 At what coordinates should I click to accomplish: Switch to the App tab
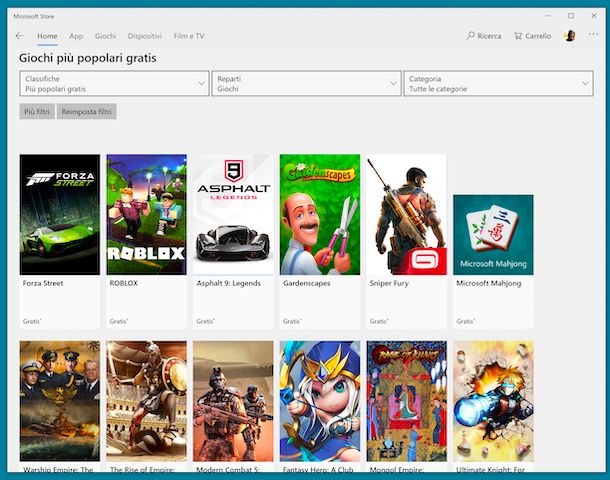click(x=76, y=36)
